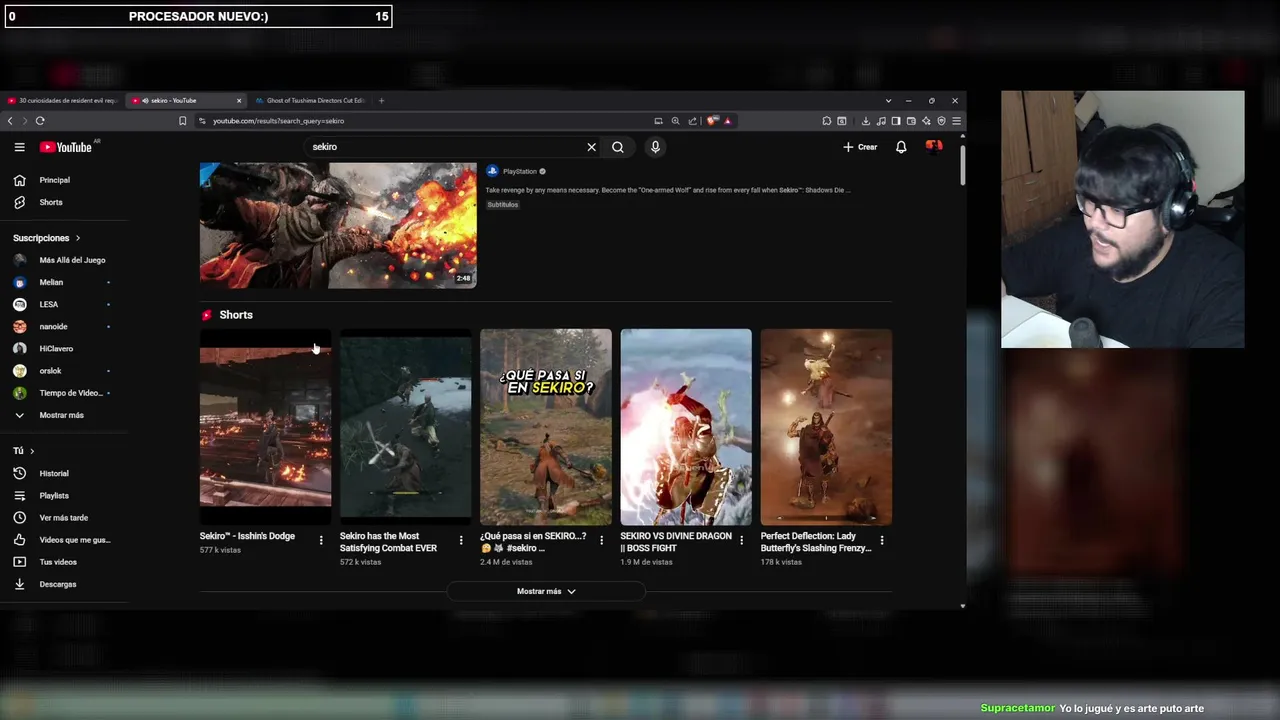This screenshot has width=1280, height=720.
Task: Open the extensions puzzle icon
Action: (827, 121)
